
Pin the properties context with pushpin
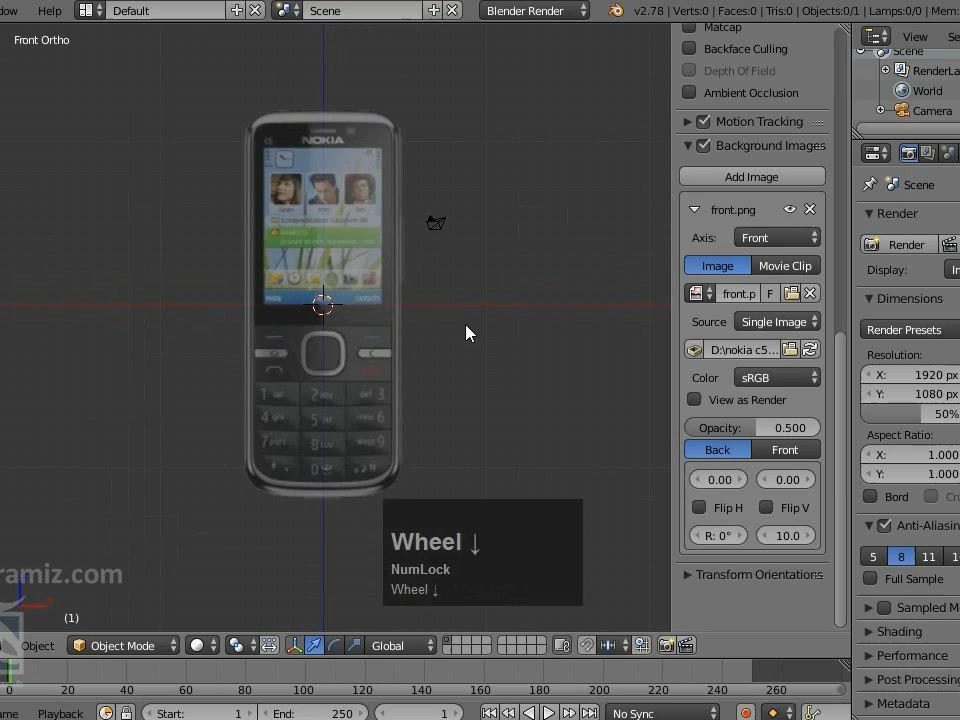tap(870, 184)
